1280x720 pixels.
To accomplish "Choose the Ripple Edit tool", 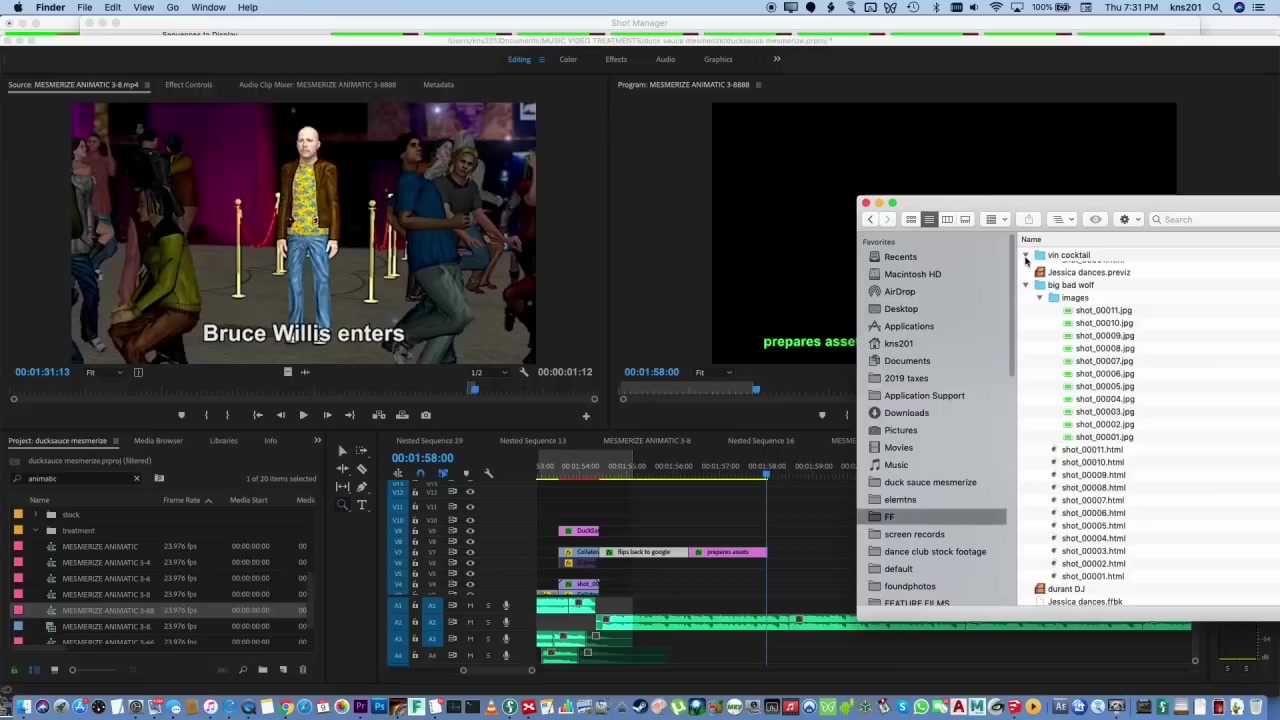I will click(x=342, y=468).
